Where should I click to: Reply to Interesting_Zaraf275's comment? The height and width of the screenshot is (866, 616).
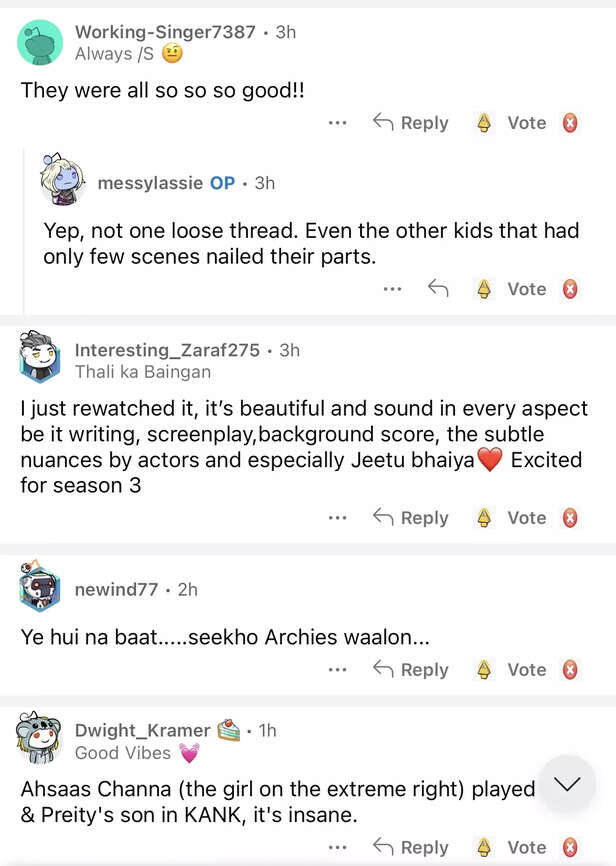[x=410, y=518]
